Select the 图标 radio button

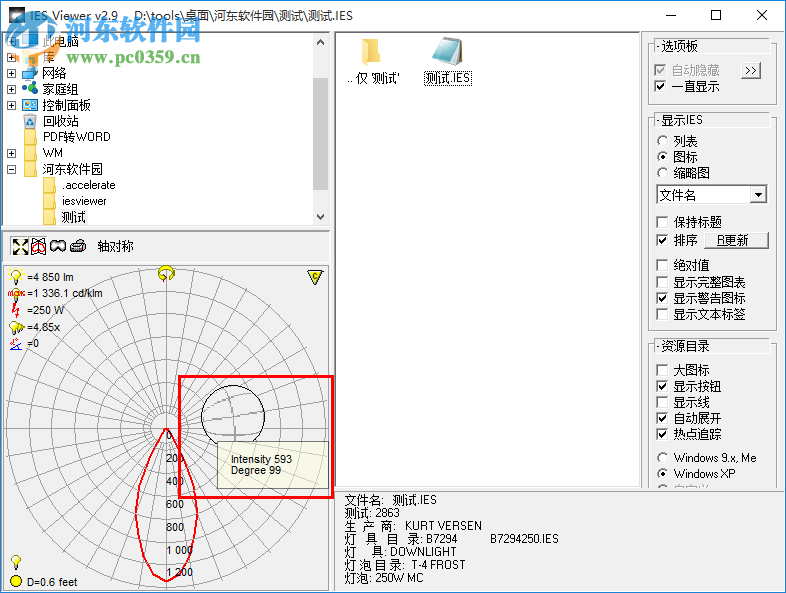pos(662,157)
